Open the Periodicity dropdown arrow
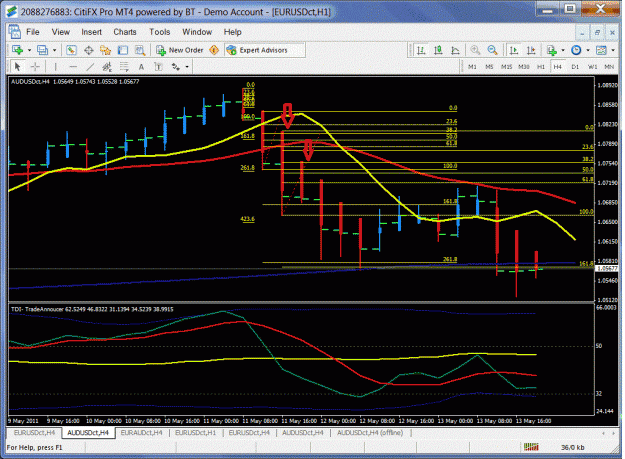Viewport: 625px width, 459px height. [588, 50]
